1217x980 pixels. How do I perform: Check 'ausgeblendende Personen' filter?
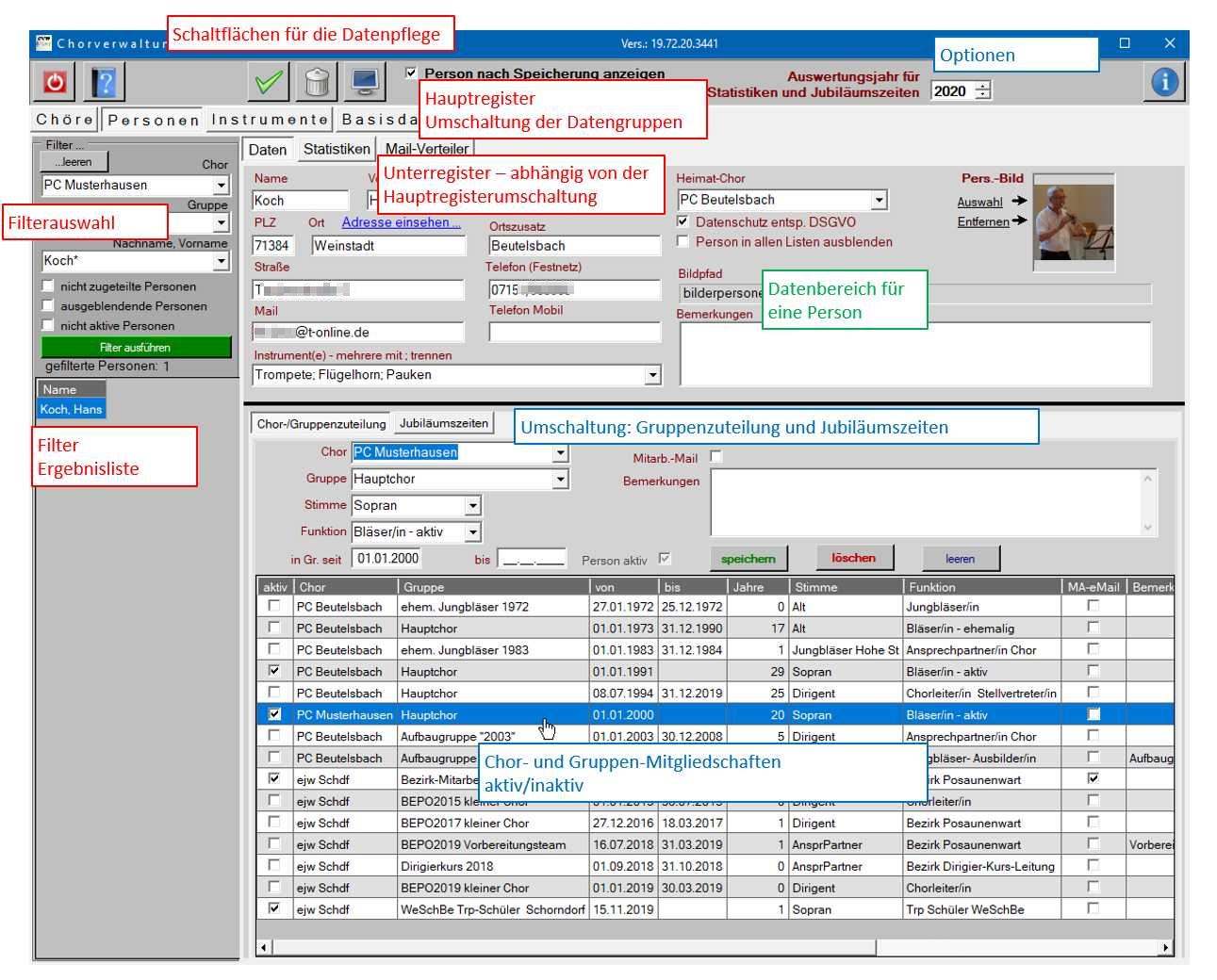pos(48,305)
